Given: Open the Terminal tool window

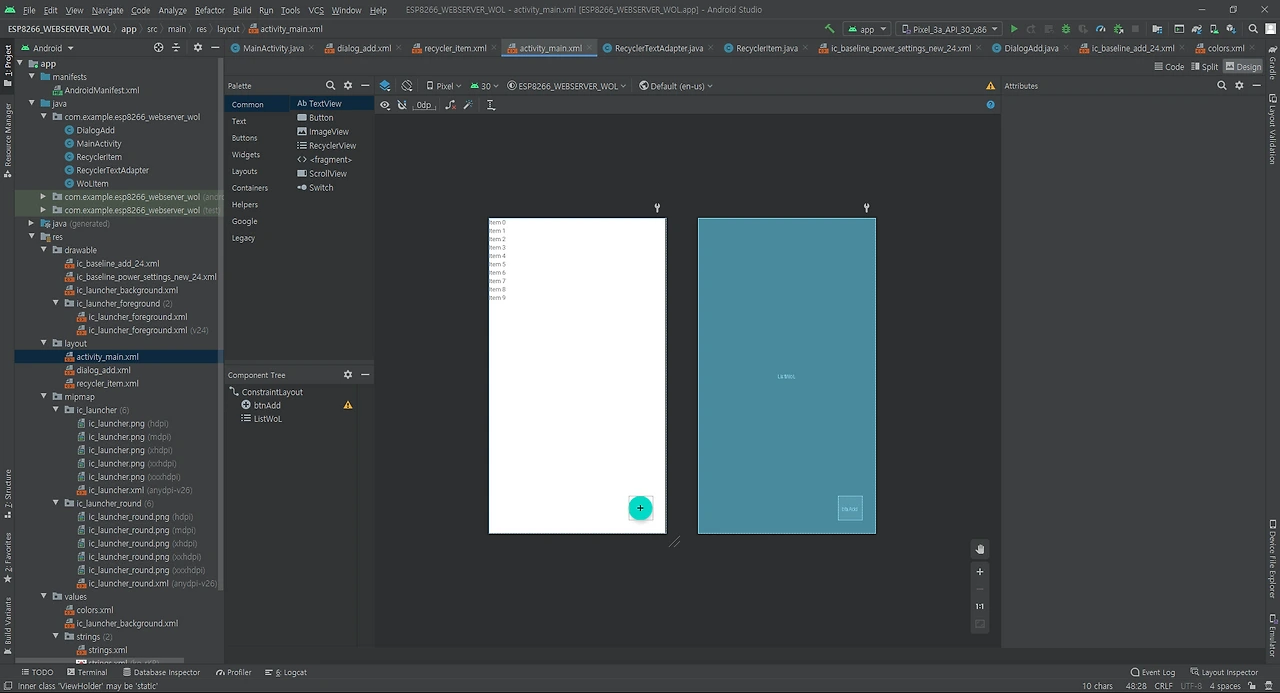Looking at the screenshot, I should coord(86,672).
